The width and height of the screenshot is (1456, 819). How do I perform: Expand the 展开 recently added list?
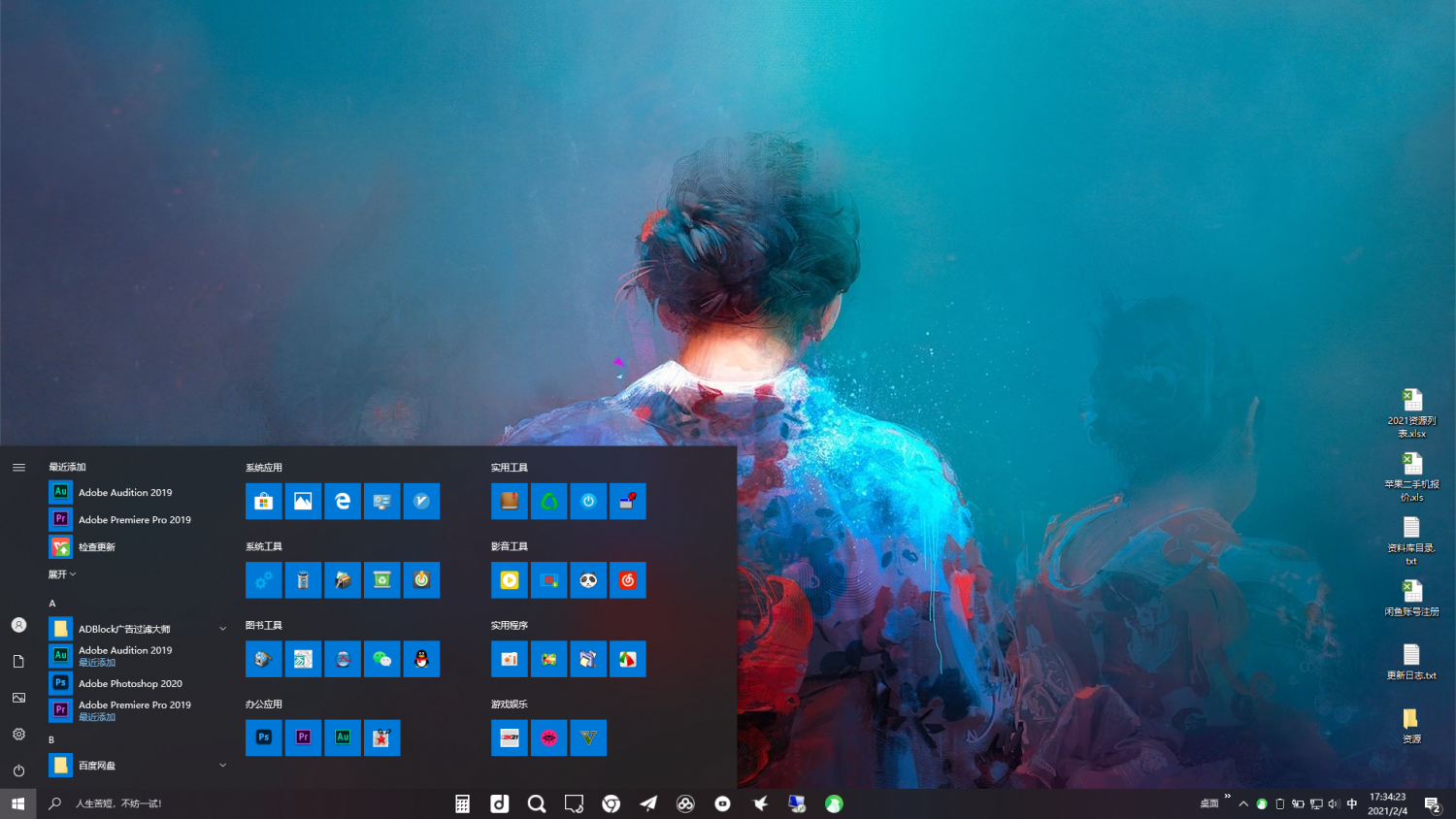tap(62, 574)
